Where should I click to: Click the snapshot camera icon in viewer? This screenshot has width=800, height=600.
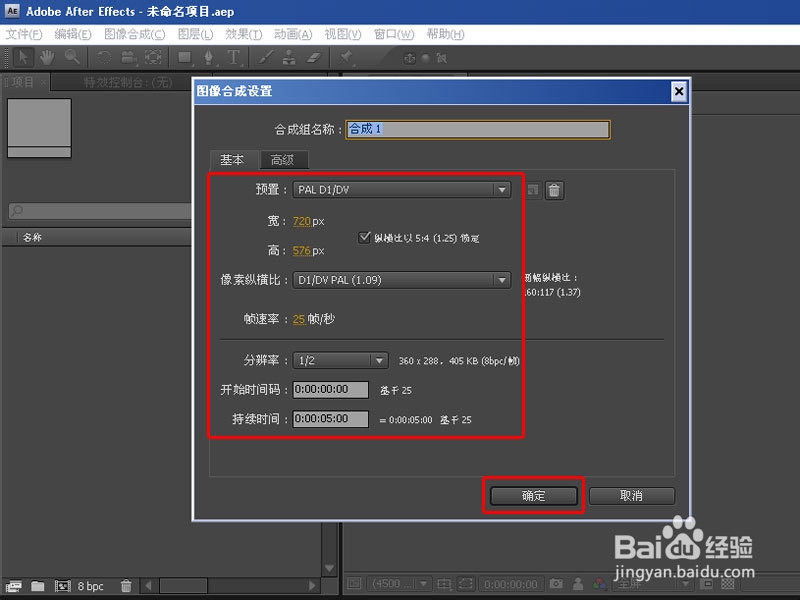click(556, 583)
